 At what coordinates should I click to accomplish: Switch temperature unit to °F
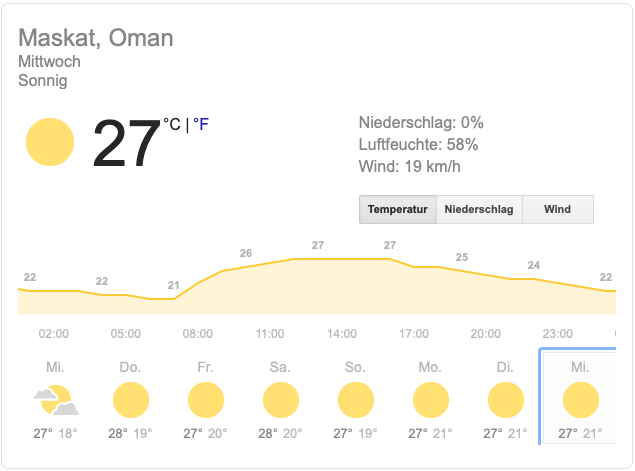[201, 124]
